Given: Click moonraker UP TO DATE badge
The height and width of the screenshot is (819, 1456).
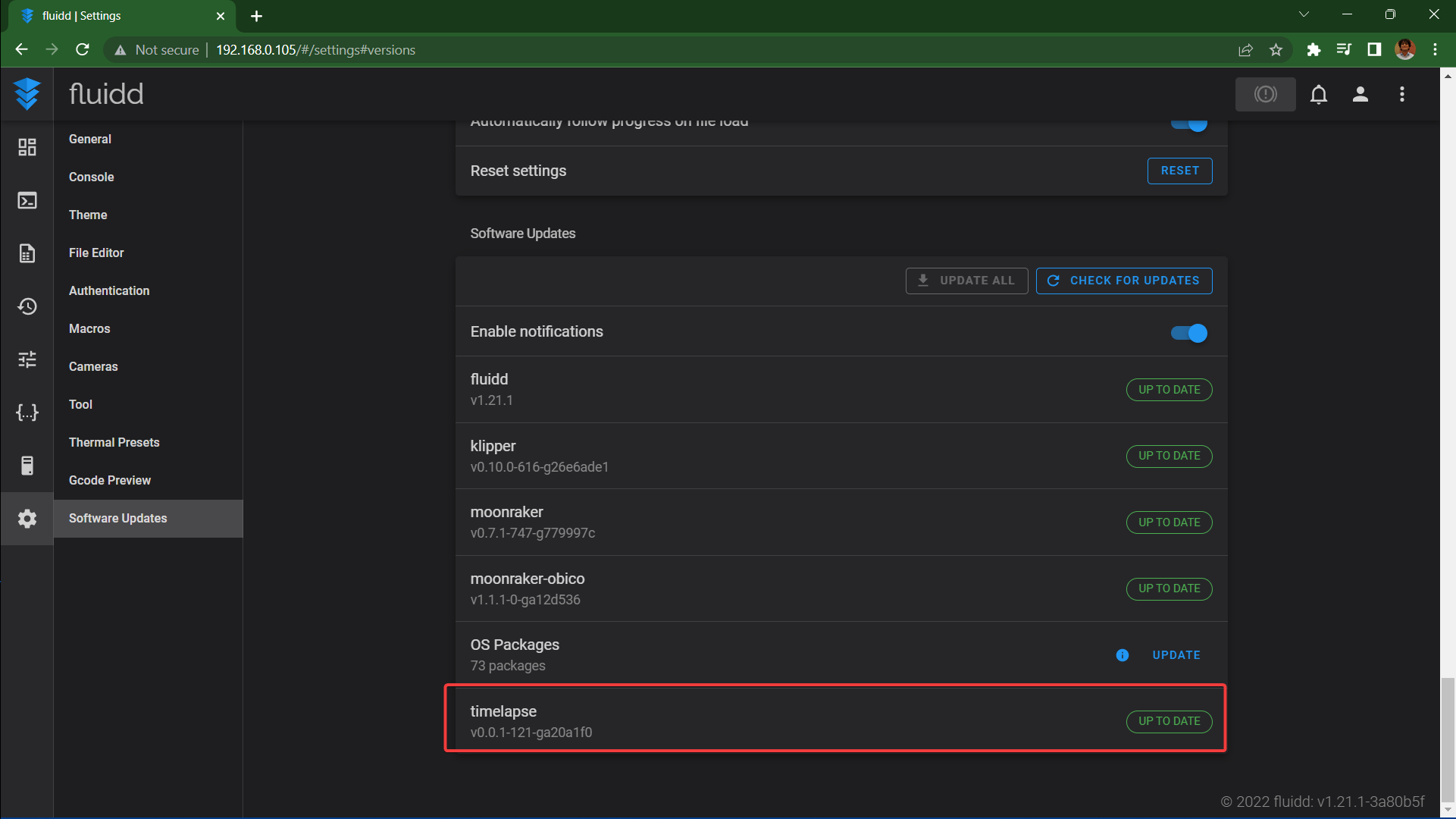Looking at the screenshot, I should (1169, 522).
